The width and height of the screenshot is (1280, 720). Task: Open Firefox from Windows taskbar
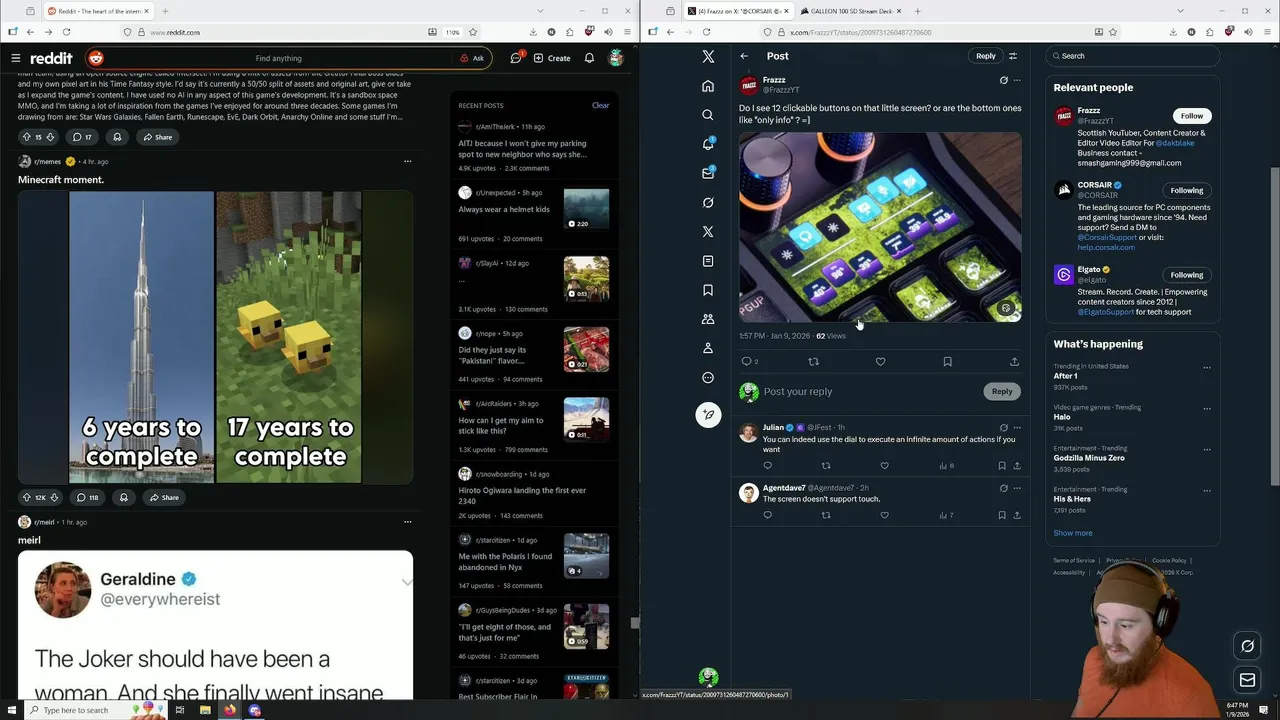230,710
